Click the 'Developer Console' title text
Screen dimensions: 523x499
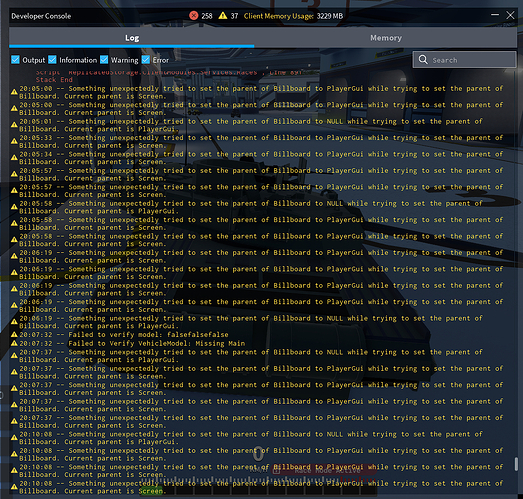(41, 16)
